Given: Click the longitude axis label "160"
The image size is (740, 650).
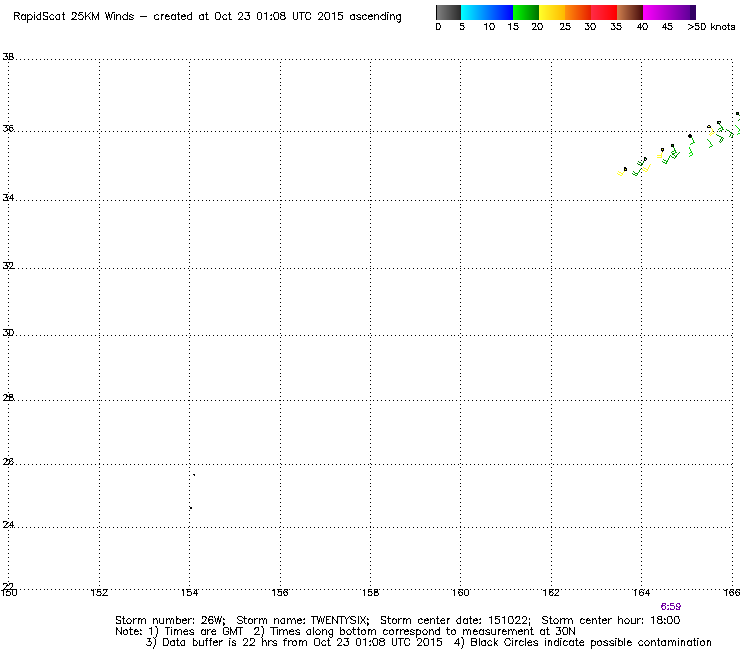Looking at the screenshot, I should (x=461, y=592).
